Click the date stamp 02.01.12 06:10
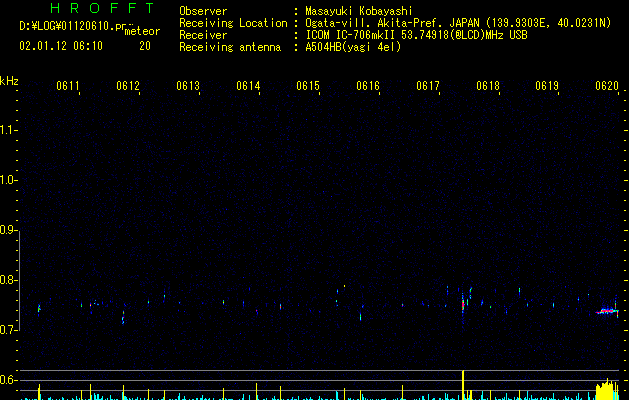This screenshot has width=629, height=400. tap(61, 46)
